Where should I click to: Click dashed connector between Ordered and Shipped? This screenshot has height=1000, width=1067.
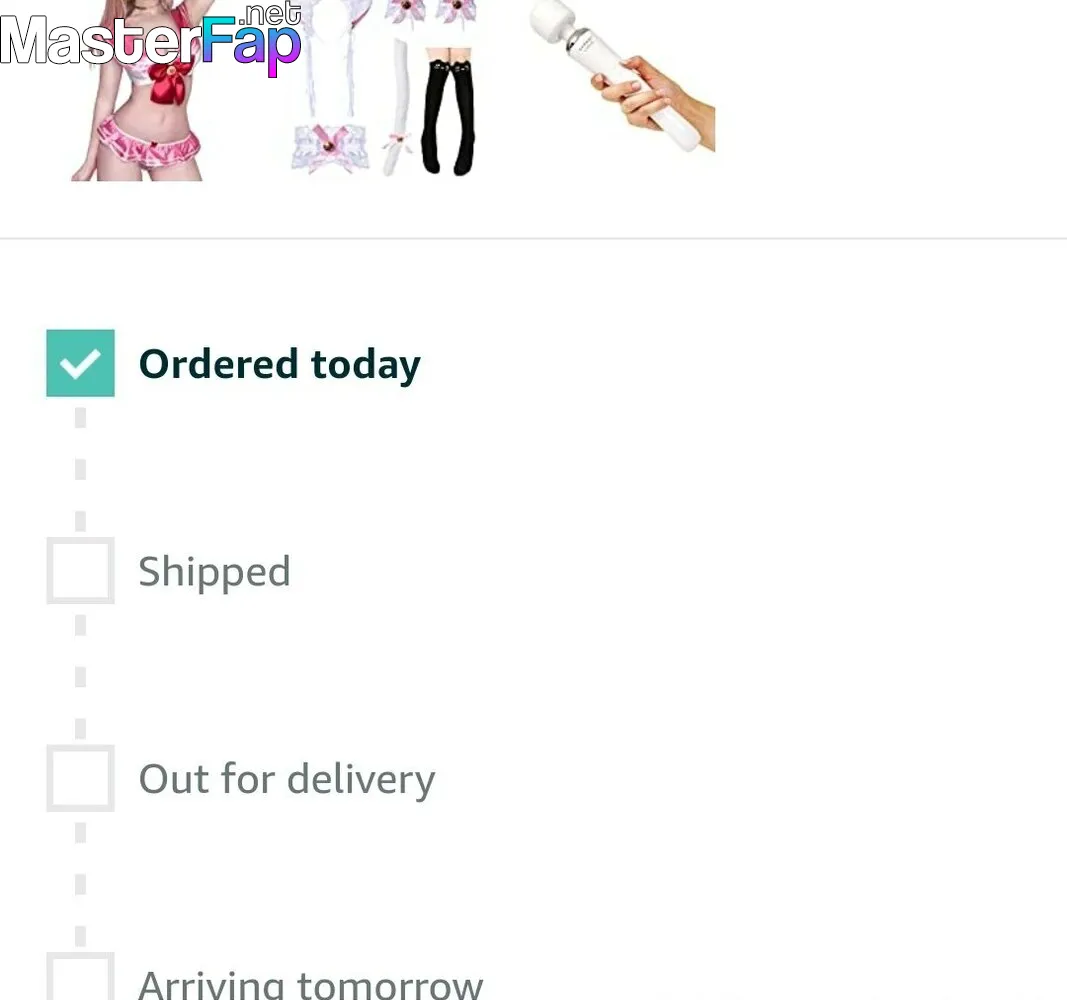80,469
